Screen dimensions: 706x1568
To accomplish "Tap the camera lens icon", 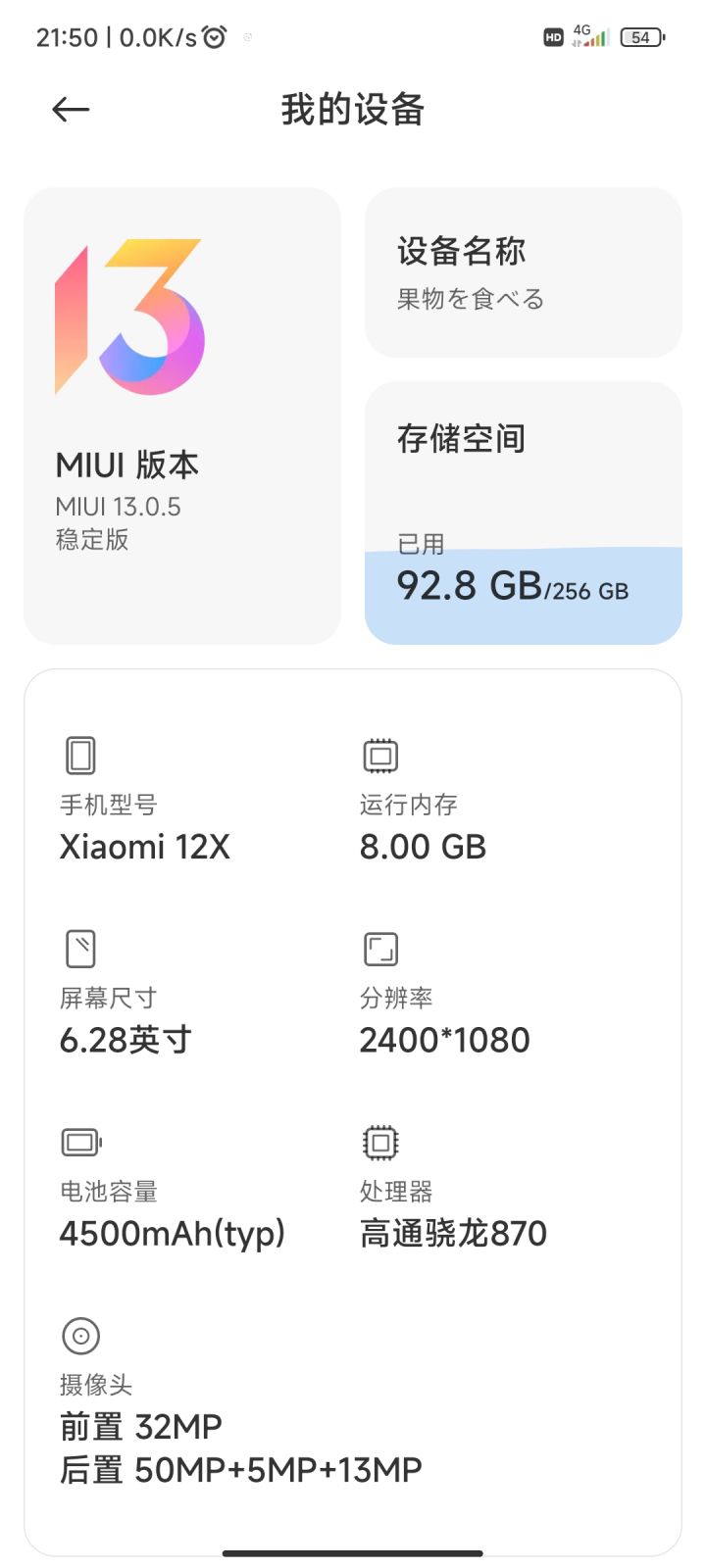I will pyautogui.click(x=80, y=1335).
